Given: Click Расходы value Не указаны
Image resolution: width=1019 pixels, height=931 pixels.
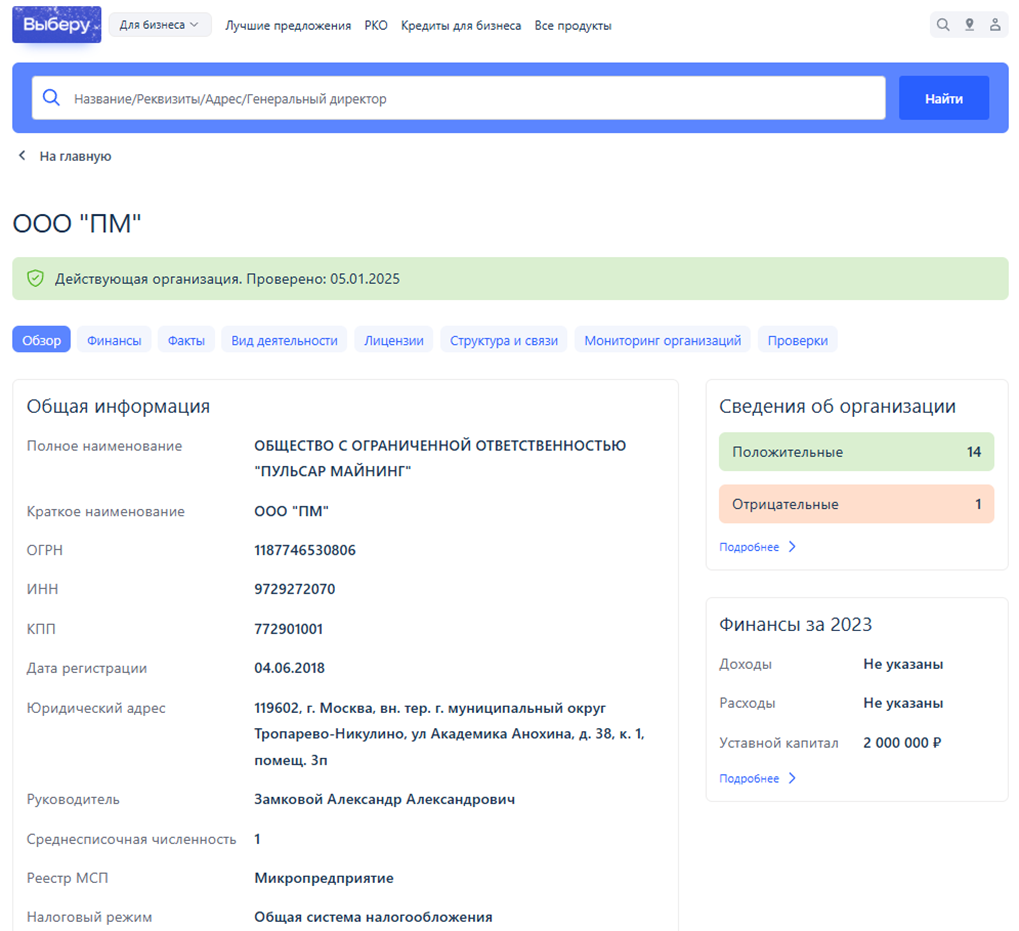Looking at the screenshot, I should pyautogui.click(x=903, y=703).
